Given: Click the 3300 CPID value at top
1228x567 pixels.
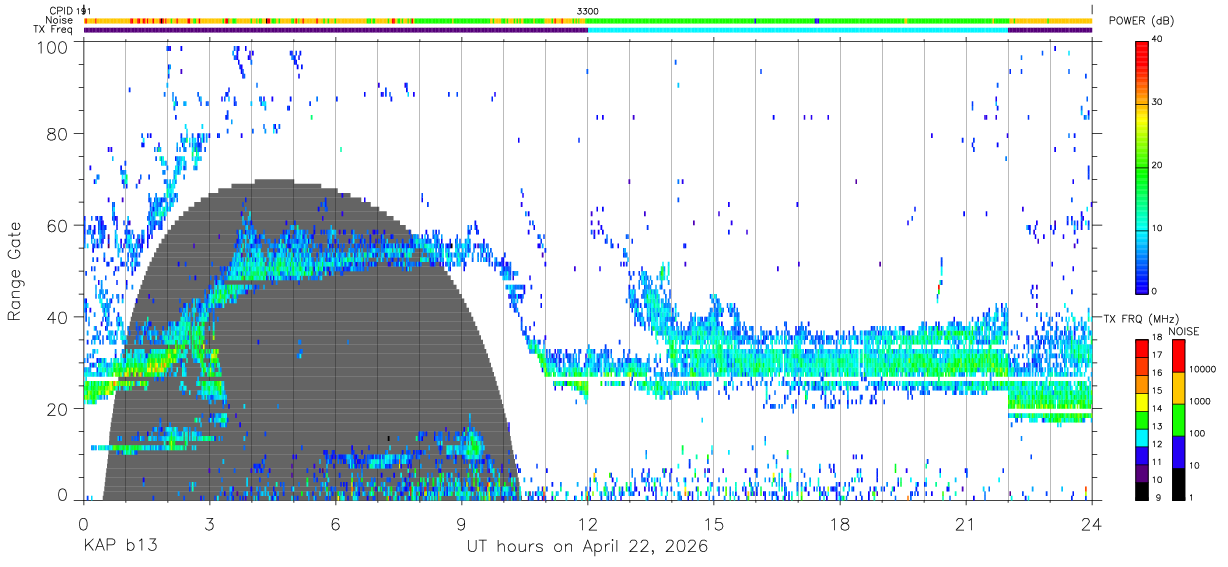Looking at the screenshot, I should (588, 11).
